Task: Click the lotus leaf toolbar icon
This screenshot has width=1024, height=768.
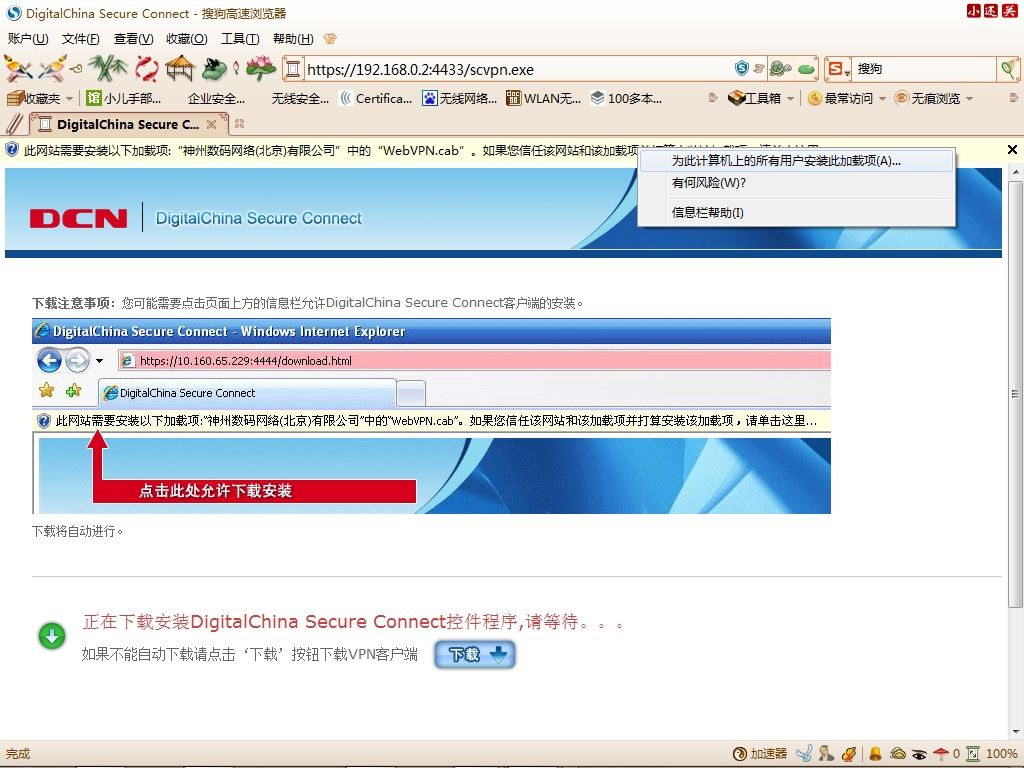Action: (216, 68)
